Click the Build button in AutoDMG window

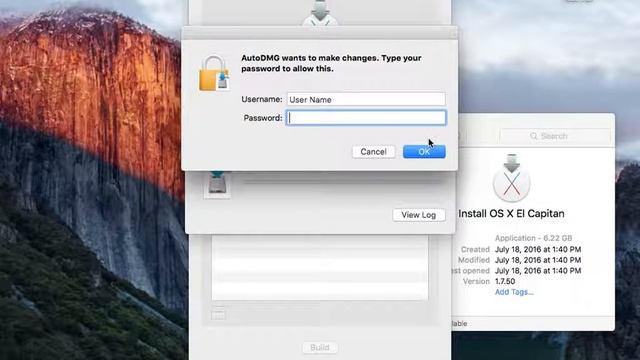320,347
